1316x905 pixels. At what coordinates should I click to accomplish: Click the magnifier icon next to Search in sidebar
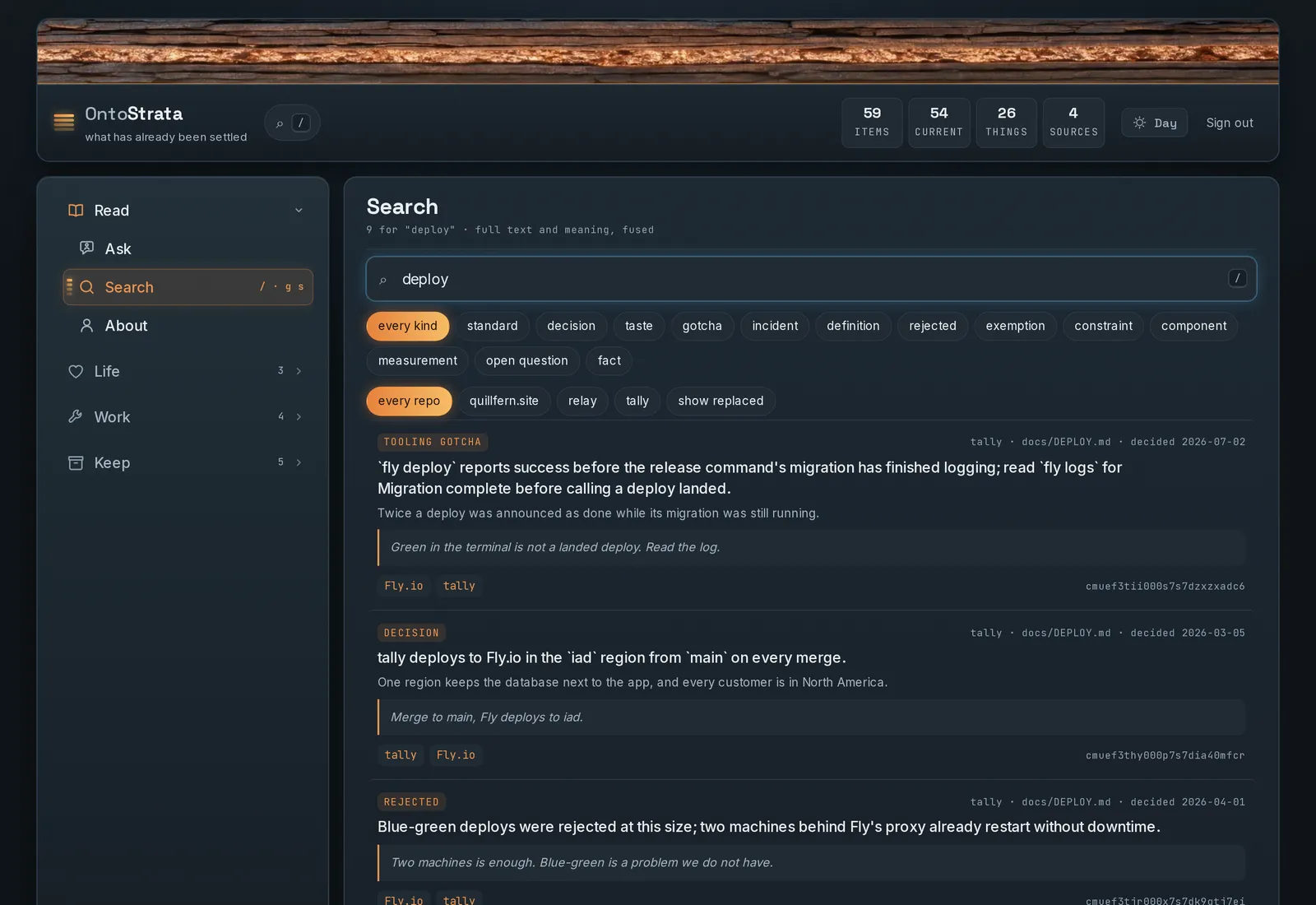86,287
